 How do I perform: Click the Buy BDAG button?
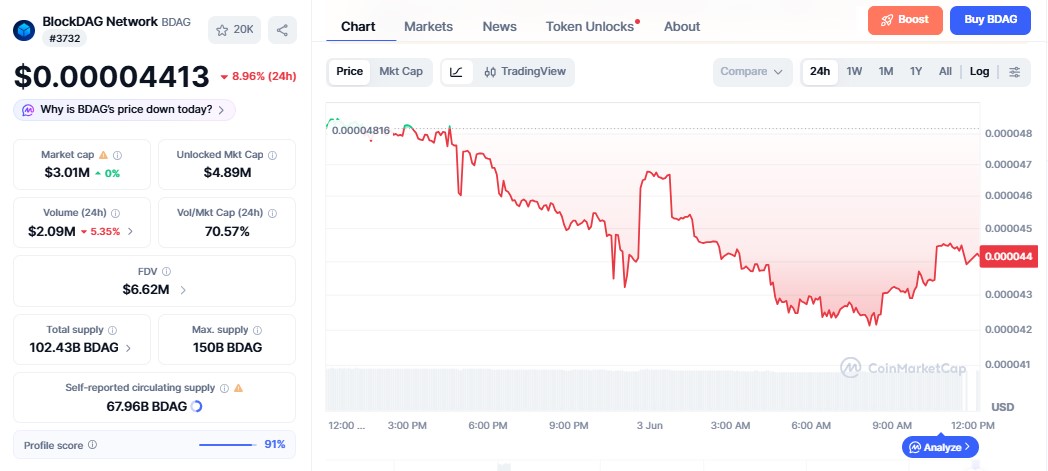(x=991, y=20)
